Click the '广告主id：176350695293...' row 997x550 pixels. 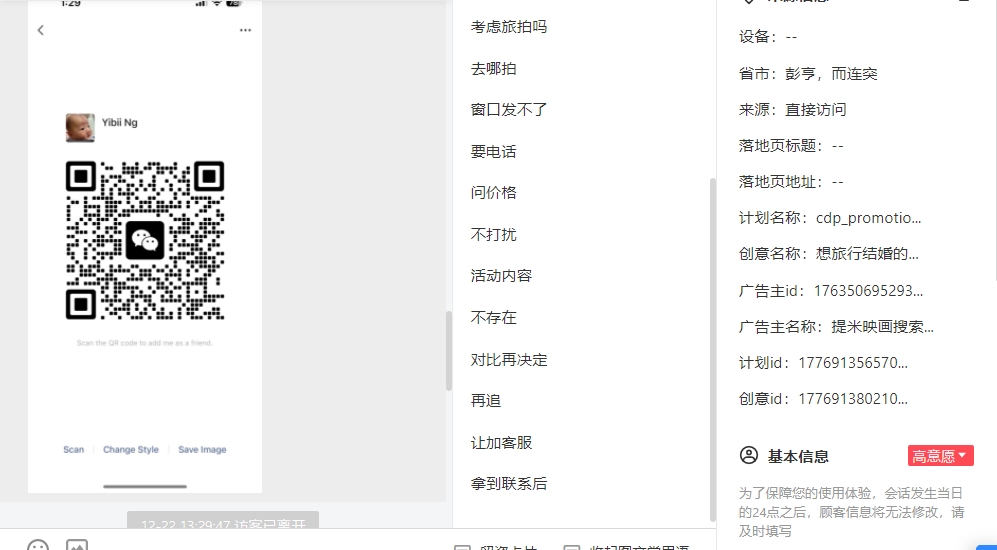pos(831,291)
